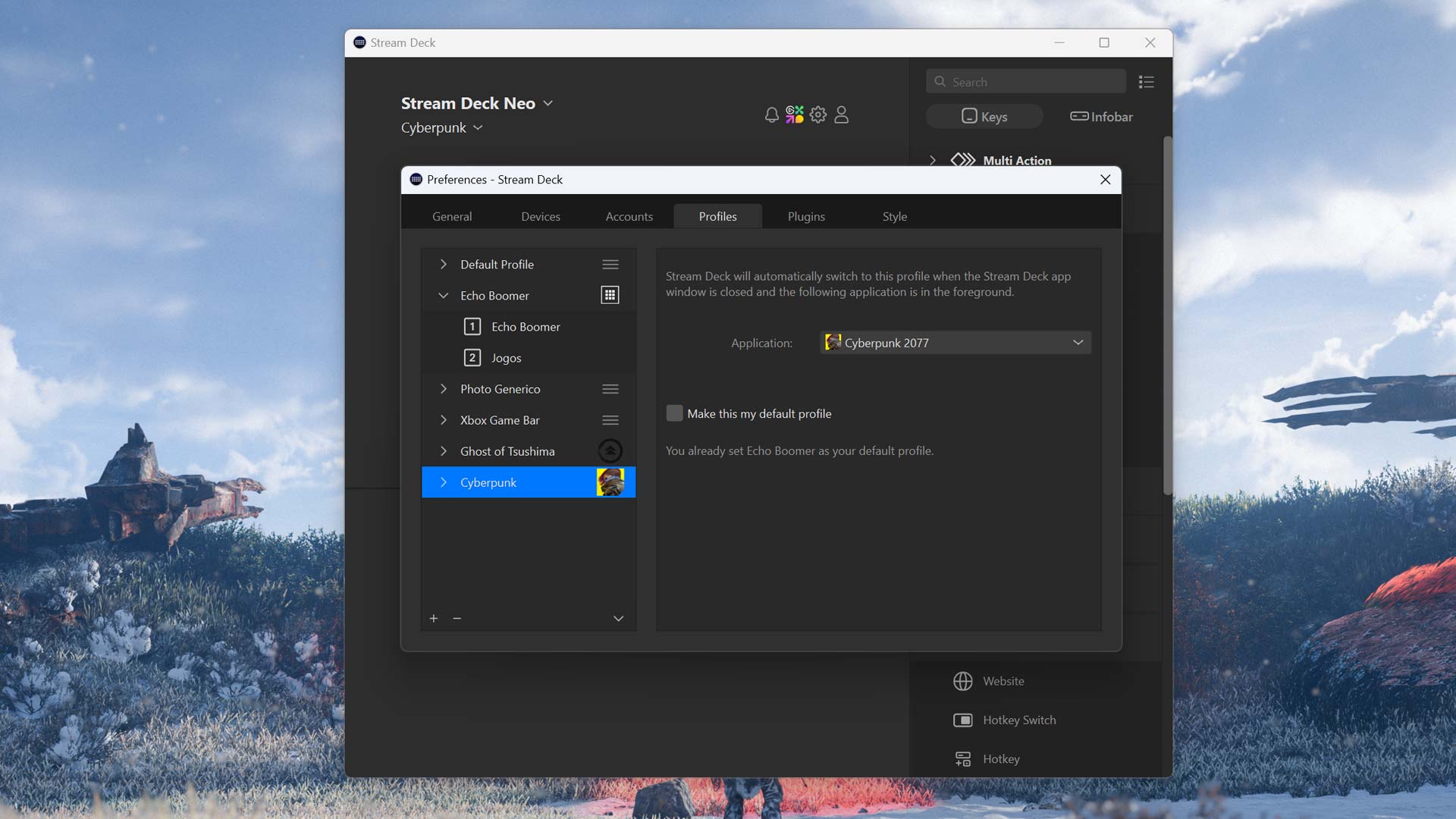Switch to the Plugins tab

point(806,217)
